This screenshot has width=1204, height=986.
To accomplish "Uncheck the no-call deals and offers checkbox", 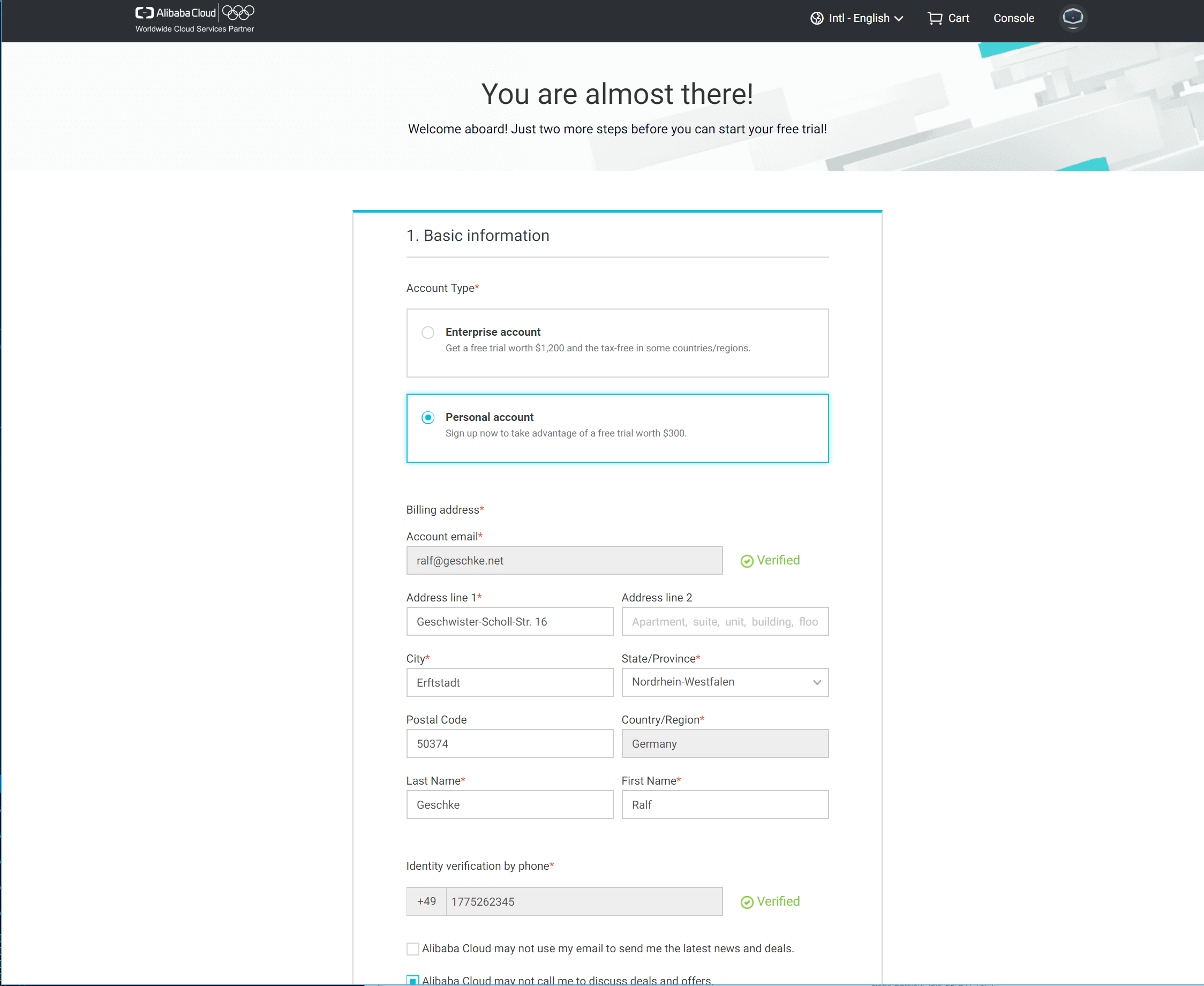I will click(413, 980).
